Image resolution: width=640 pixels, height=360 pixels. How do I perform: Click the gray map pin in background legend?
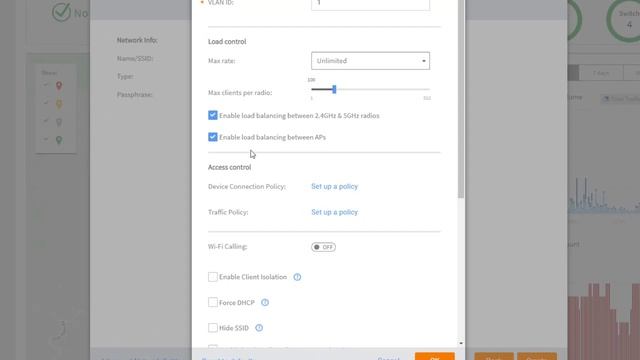pyautogui.click(x=59, y=122)
